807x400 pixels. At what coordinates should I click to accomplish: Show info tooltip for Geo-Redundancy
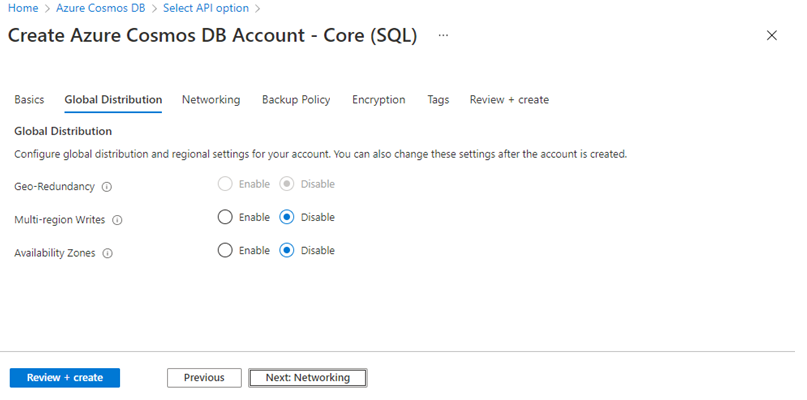(108, 189)
